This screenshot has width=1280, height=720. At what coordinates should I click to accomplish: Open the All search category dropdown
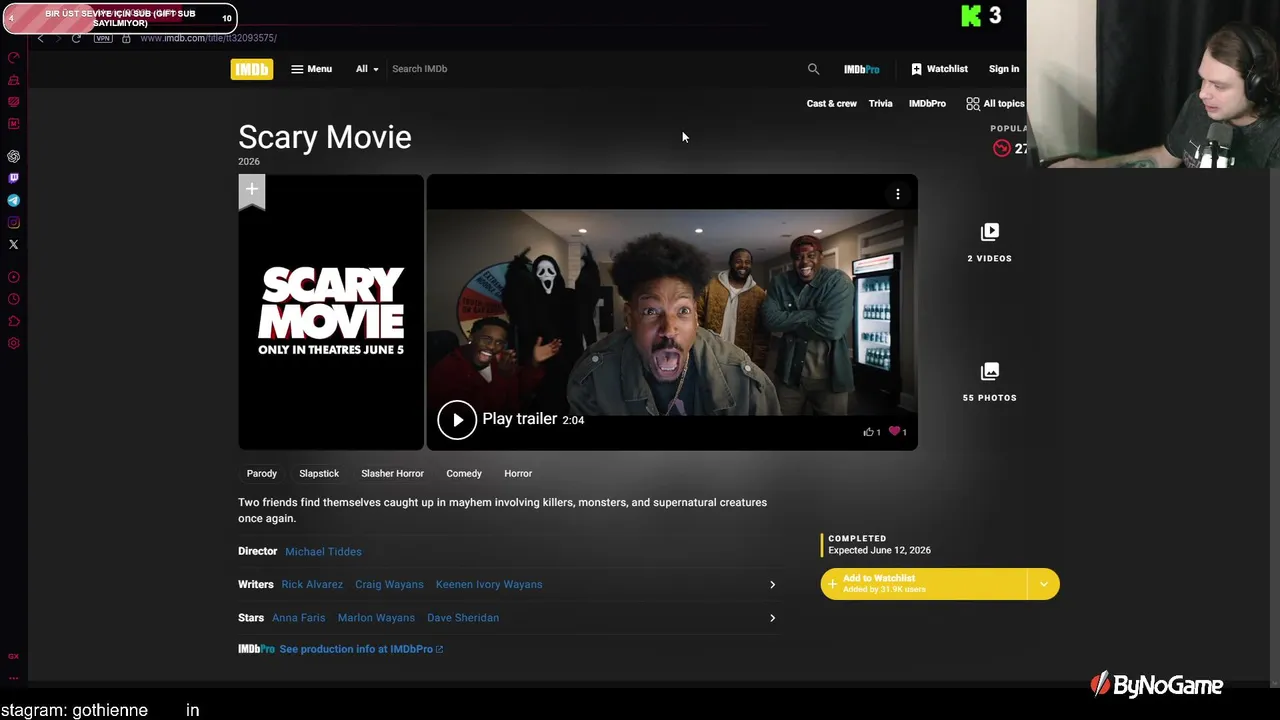[x=367, y=69]
